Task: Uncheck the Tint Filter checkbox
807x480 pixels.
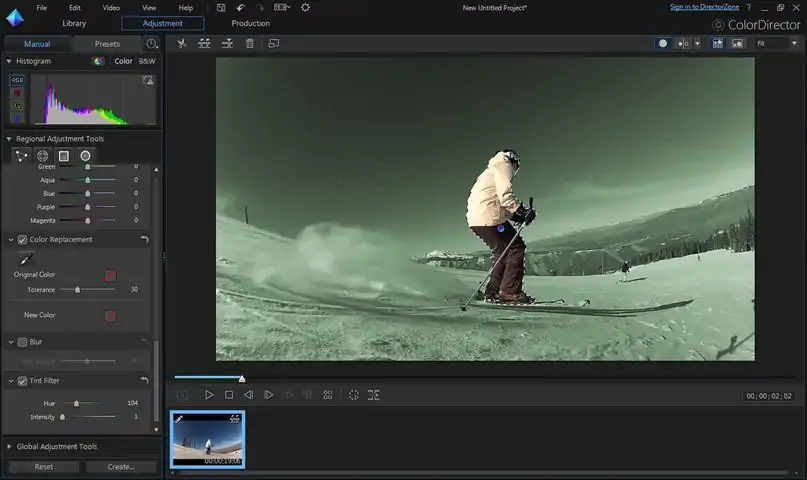Action: [x=22, y=381]
